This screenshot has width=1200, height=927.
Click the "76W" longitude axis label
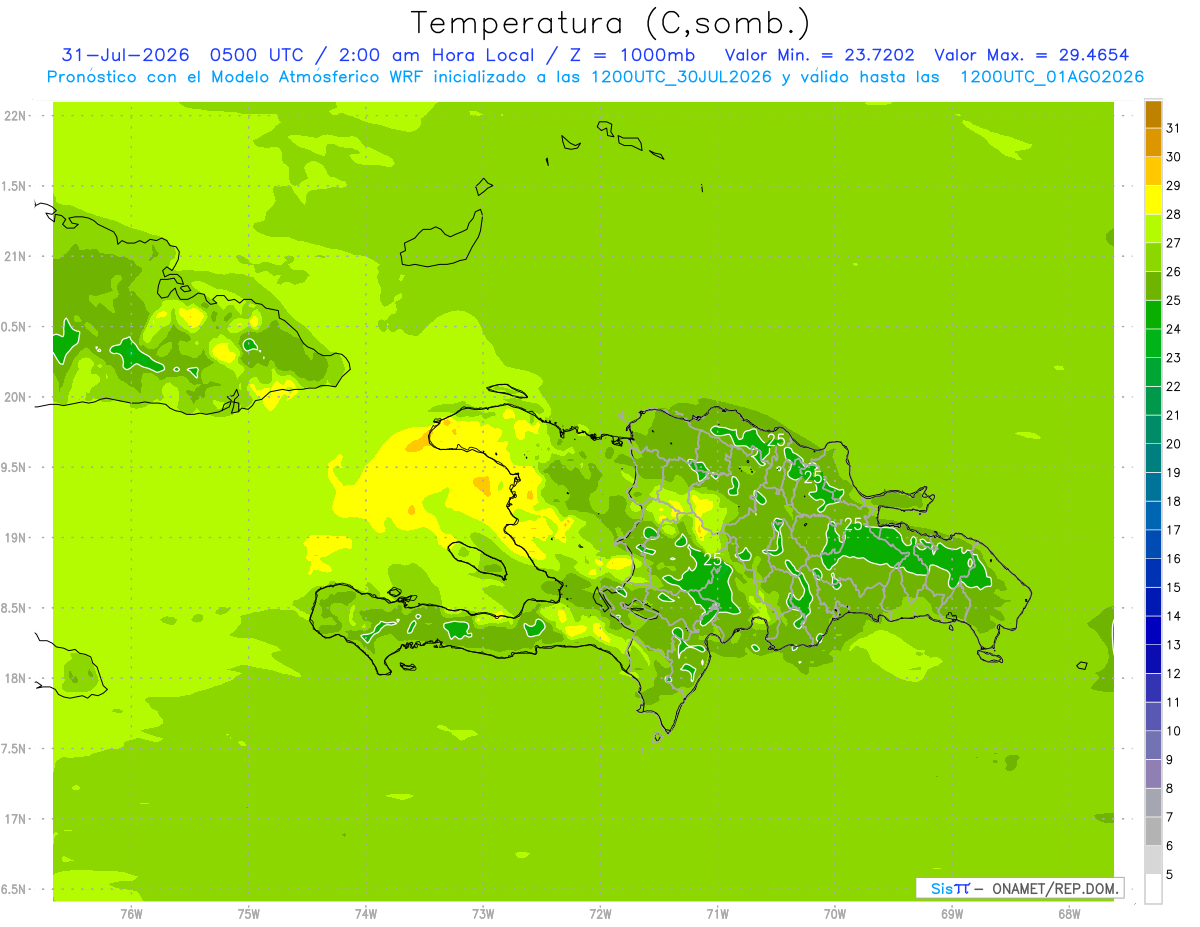pos(131,914)
